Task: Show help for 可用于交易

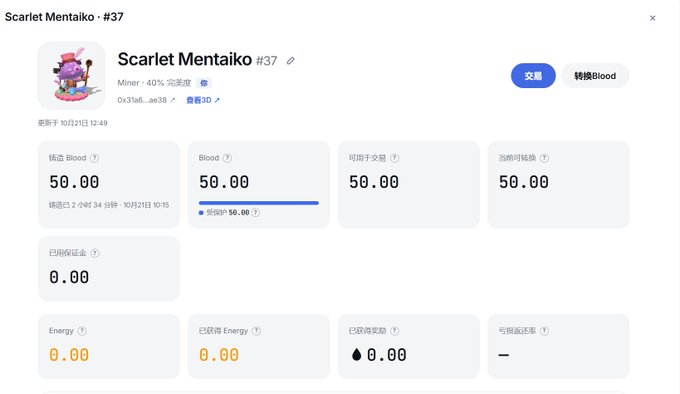Action: 394,158
